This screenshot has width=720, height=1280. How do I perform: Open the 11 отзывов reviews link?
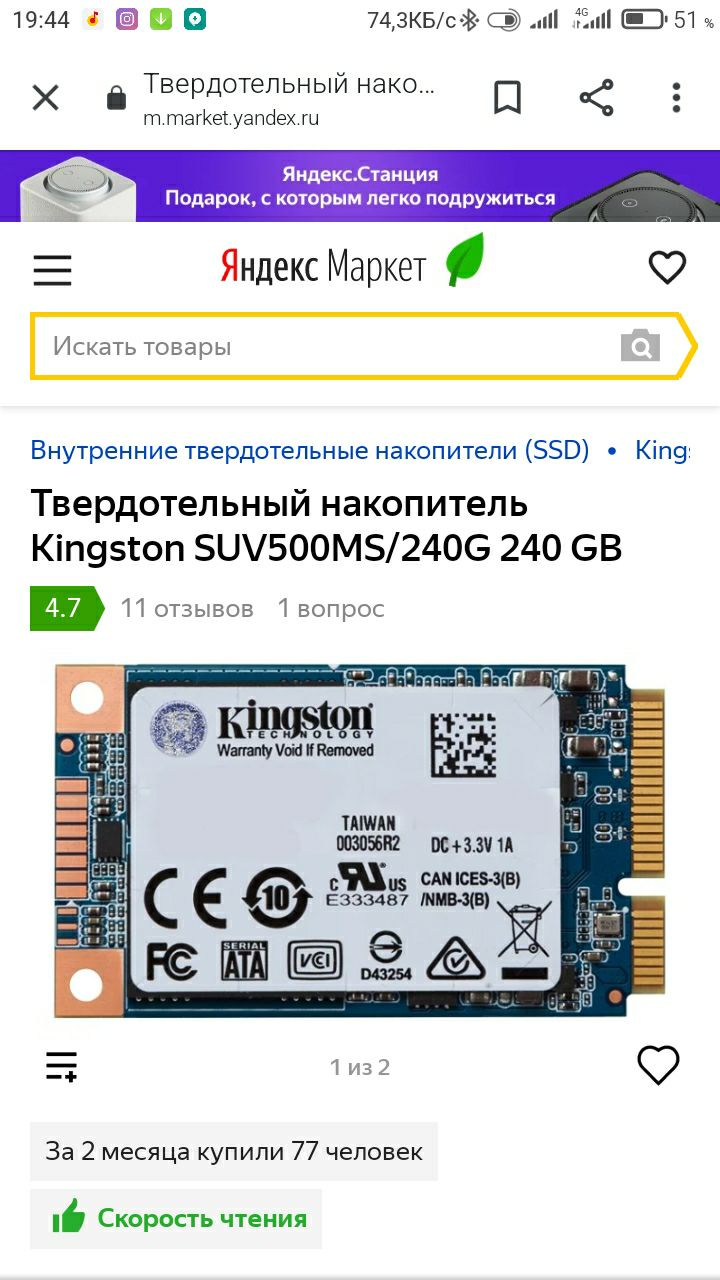[187, 608]
